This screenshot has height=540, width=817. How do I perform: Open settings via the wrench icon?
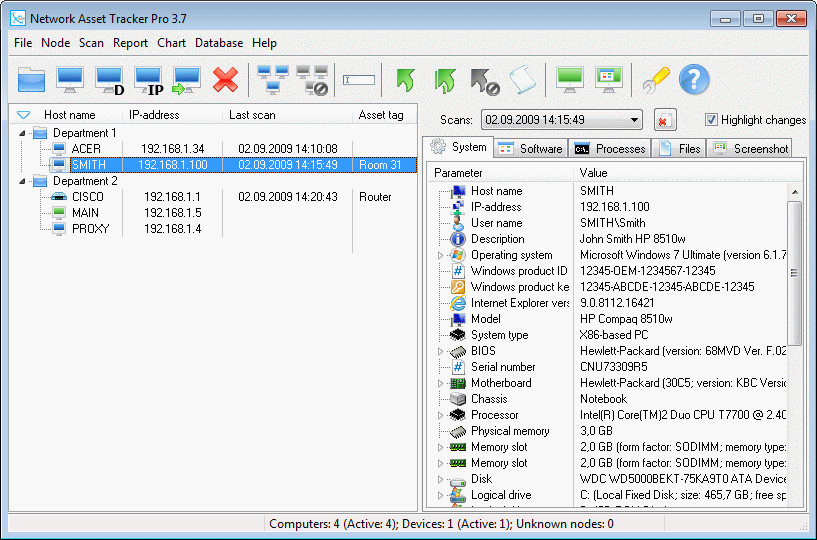click(x=655, y=80)
